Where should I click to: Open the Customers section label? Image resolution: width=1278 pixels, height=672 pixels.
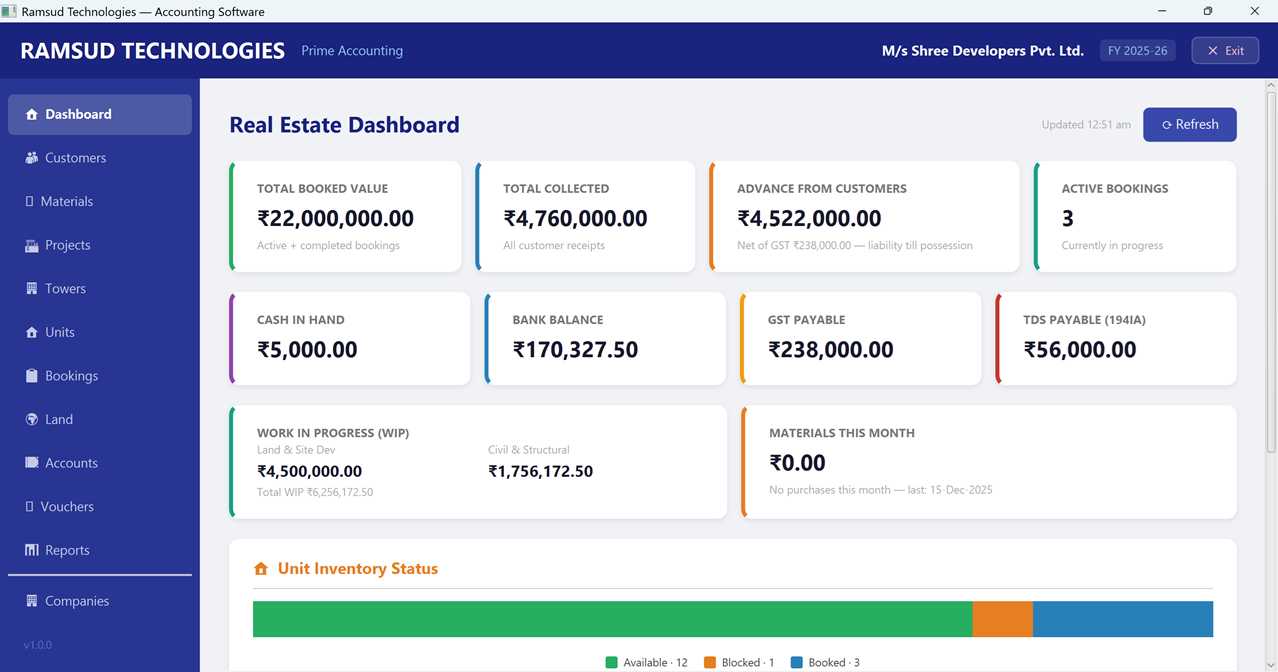coord(75,158)
